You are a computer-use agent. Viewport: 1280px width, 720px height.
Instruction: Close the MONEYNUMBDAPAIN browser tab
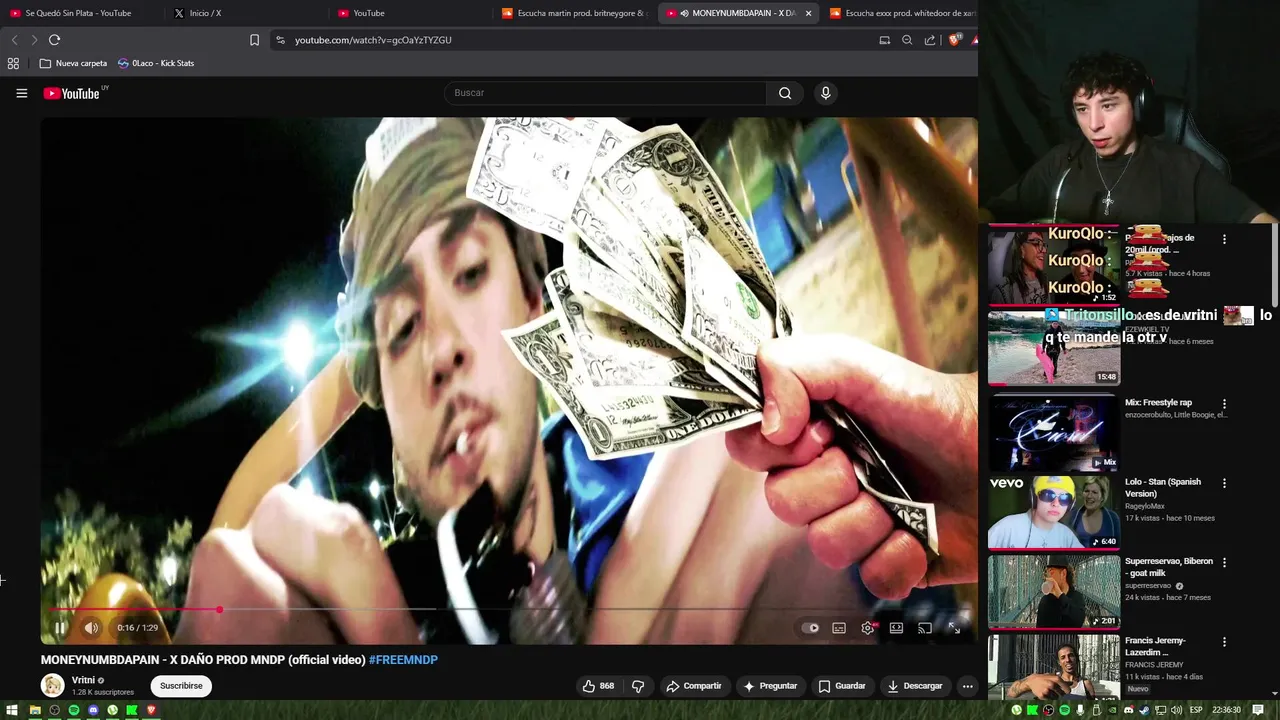pyautogui.click(x=808, y=13)
